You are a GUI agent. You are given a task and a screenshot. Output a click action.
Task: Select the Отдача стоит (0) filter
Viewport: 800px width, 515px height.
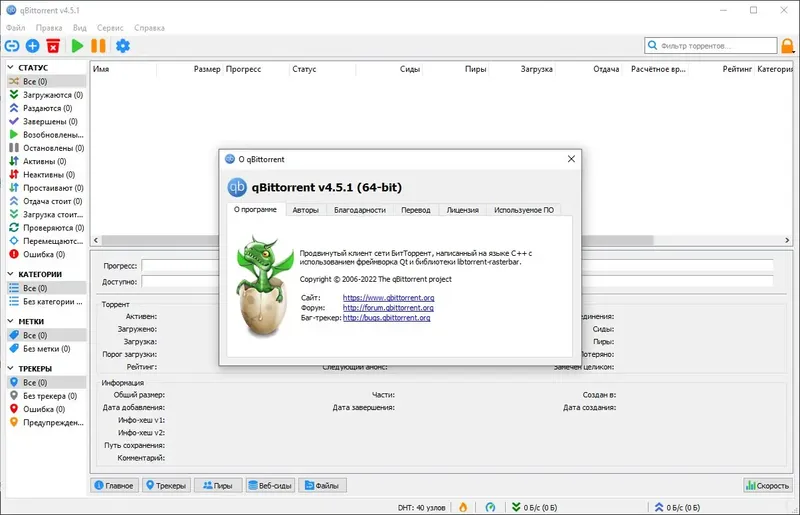click(x=46, y=201)
